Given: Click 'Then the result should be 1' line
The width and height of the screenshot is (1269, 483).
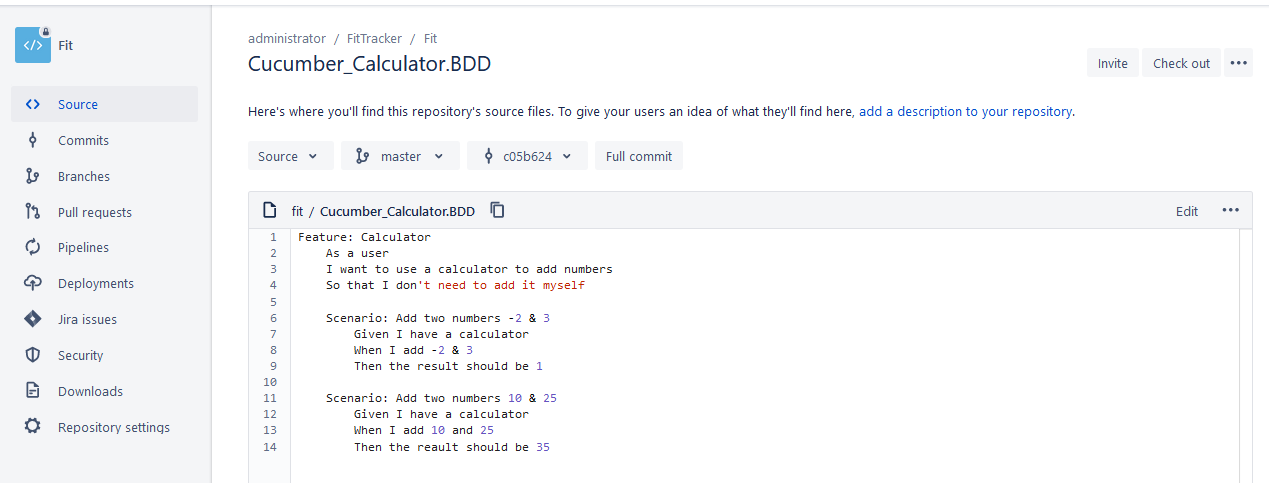Looking at the screenshot, I should [448, 366].
